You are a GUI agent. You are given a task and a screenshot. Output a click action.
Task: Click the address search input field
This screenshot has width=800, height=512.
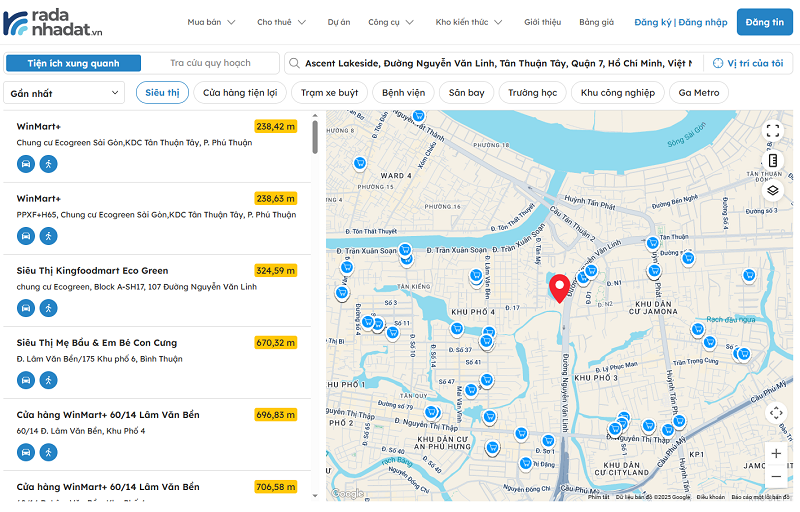495,63
